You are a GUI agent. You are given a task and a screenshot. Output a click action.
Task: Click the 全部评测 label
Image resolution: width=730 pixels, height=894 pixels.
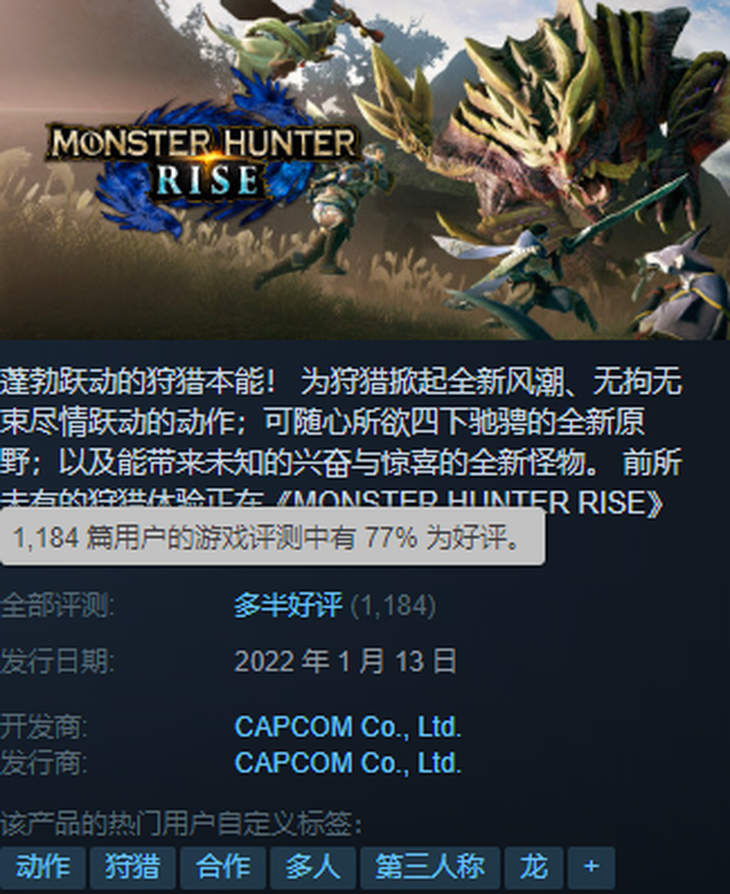tap(57, 605)
